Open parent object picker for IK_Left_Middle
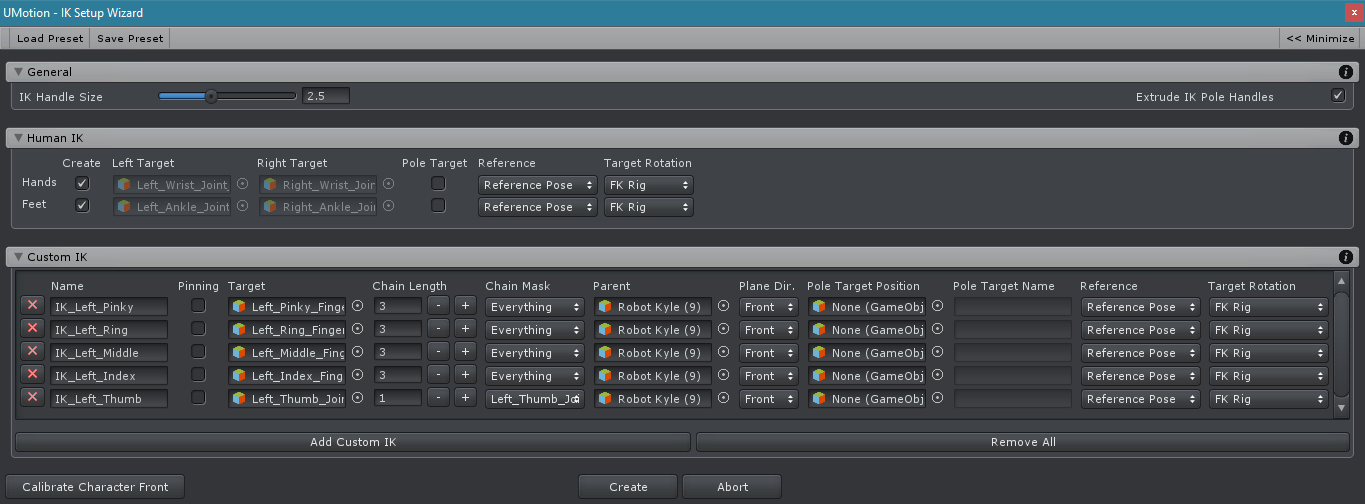 (723, 353)
